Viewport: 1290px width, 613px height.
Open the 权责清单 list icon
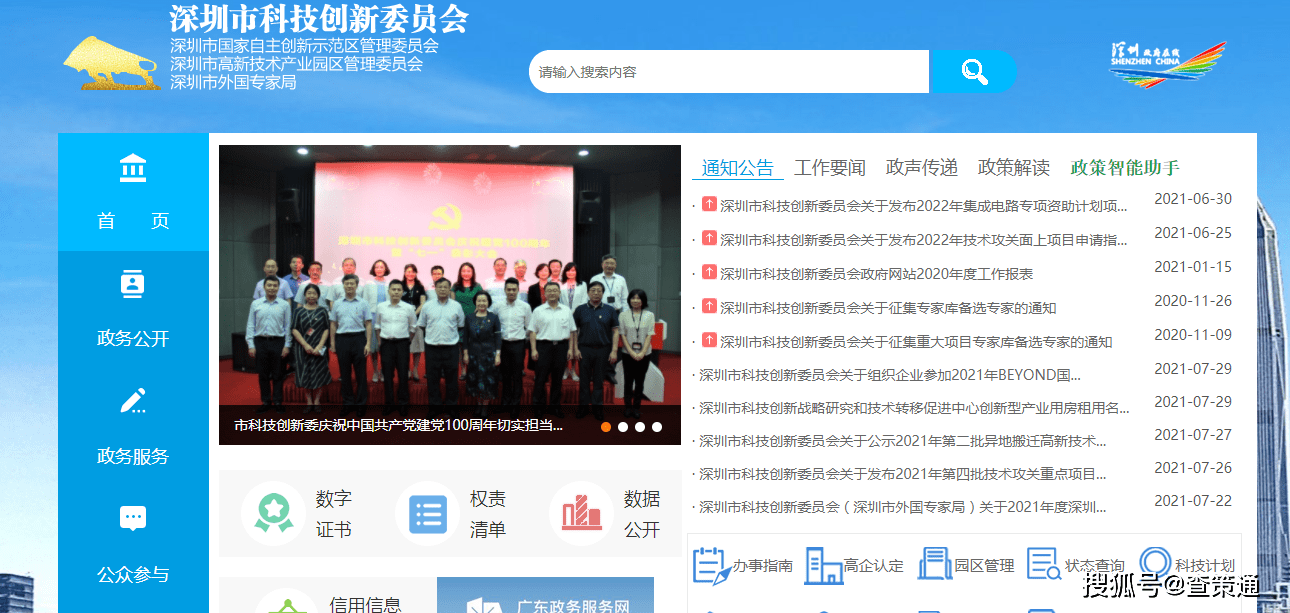(x=427, y=513)
